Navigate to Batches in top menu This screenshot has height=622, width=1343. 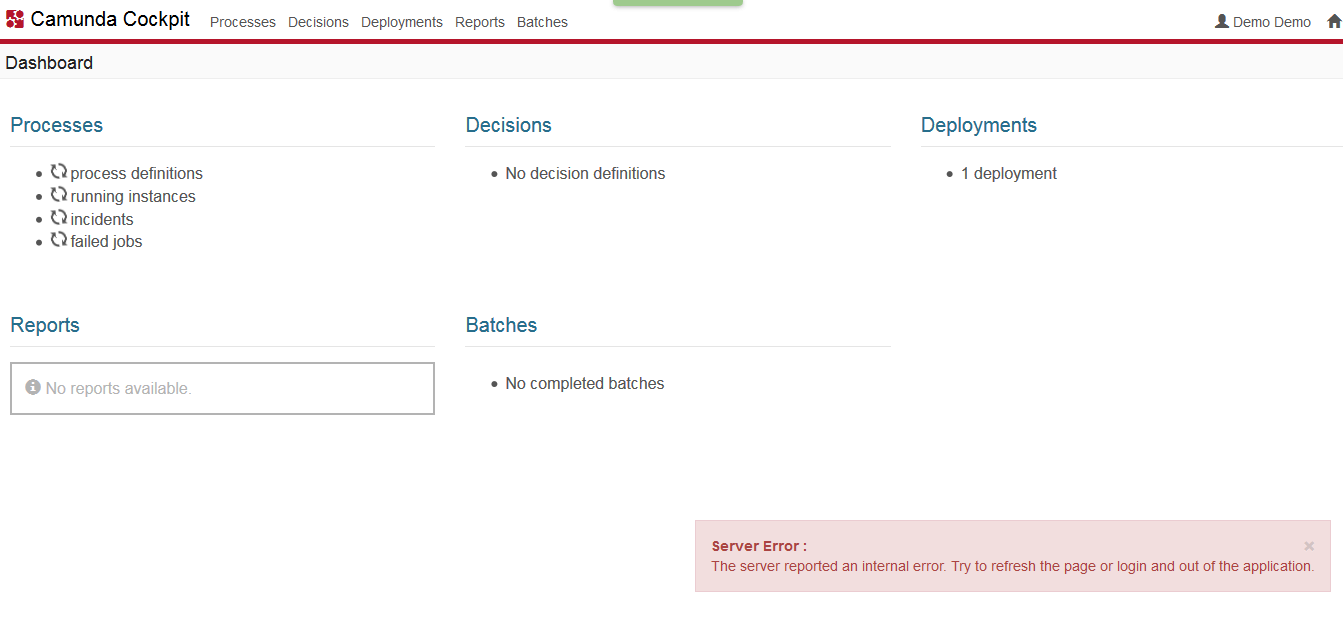[x=542, y=22]
